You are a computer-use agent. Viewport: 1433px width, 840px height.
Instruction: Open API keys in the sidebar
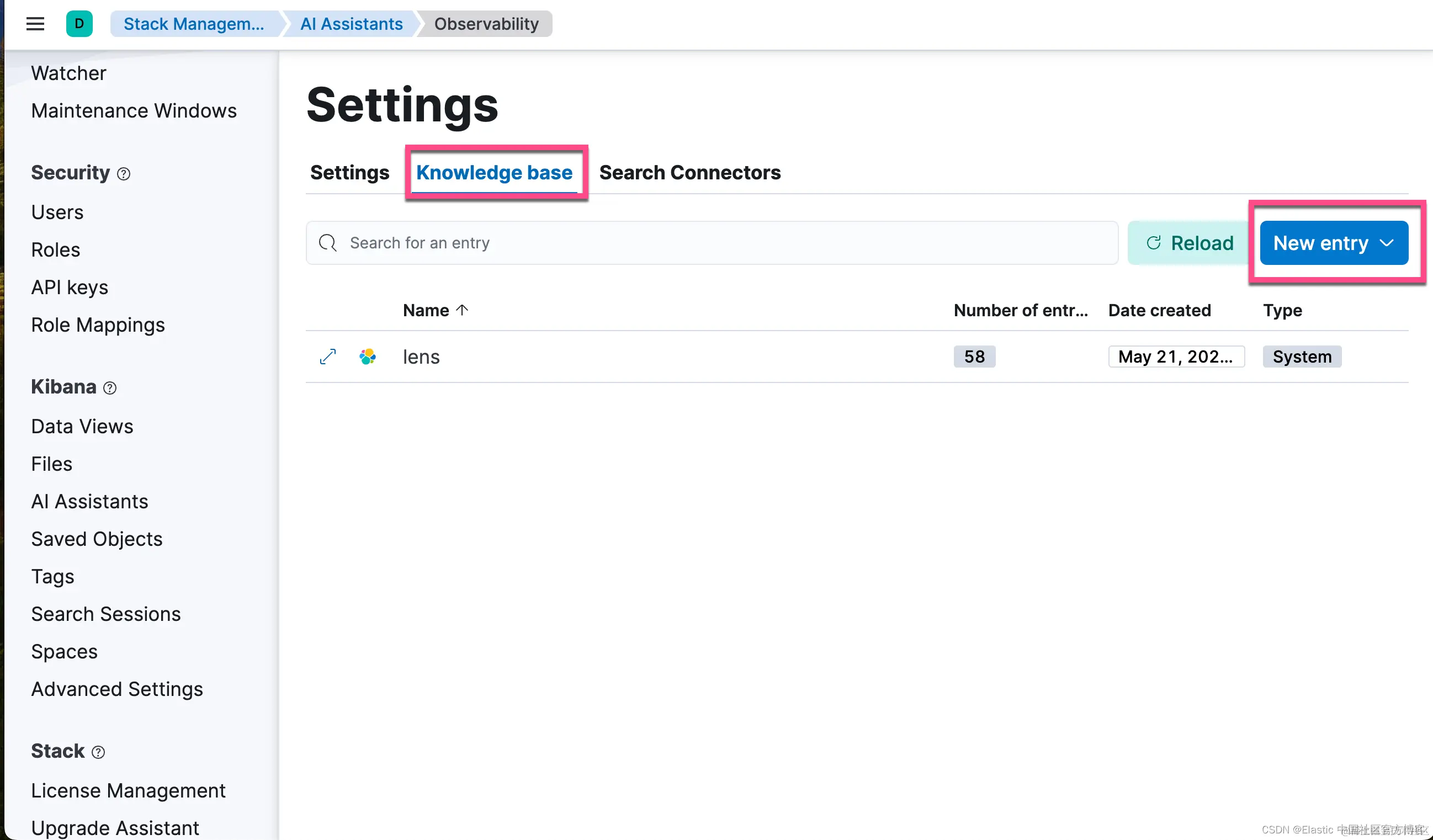(x=70, y=287)
